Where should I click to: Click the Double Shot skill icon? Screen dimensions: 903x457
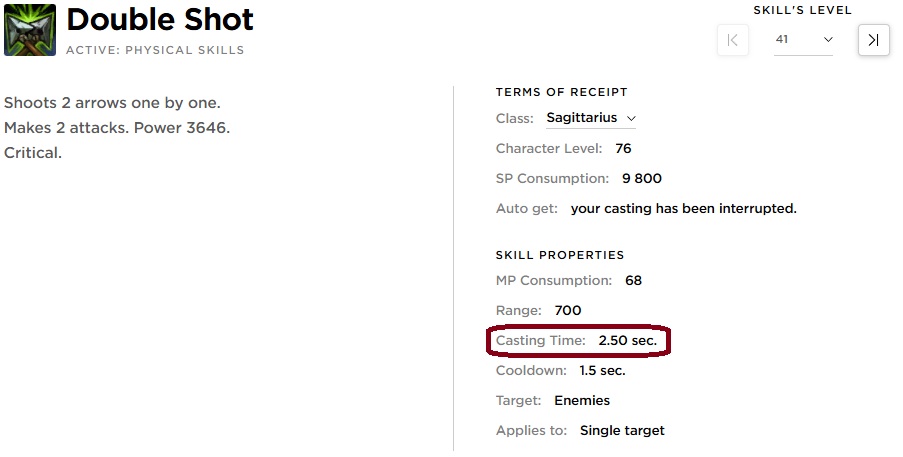[x=30, y=29]
